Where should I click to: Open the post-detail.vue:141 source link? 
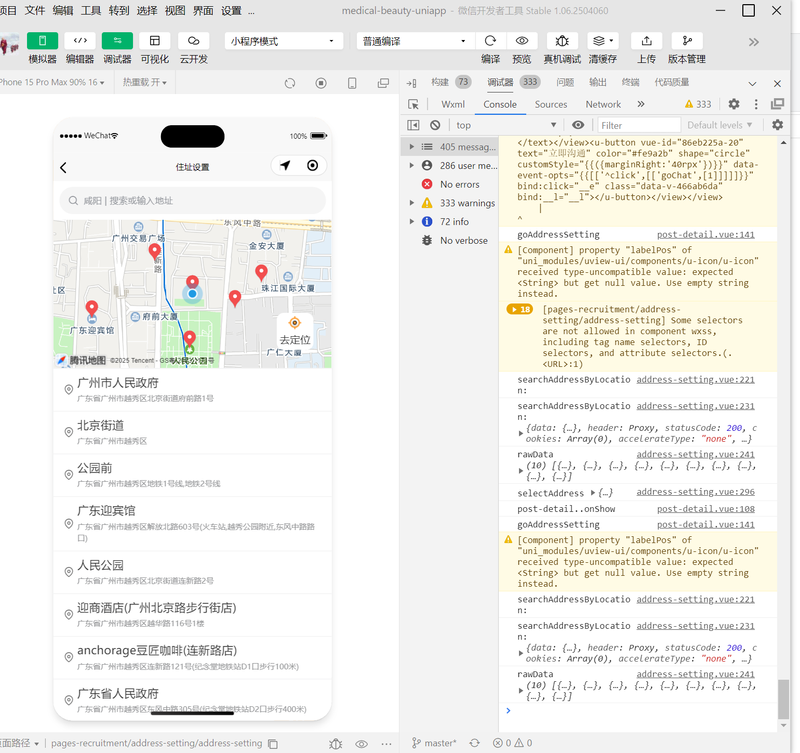pyautogui.click(x=719, y=234)
